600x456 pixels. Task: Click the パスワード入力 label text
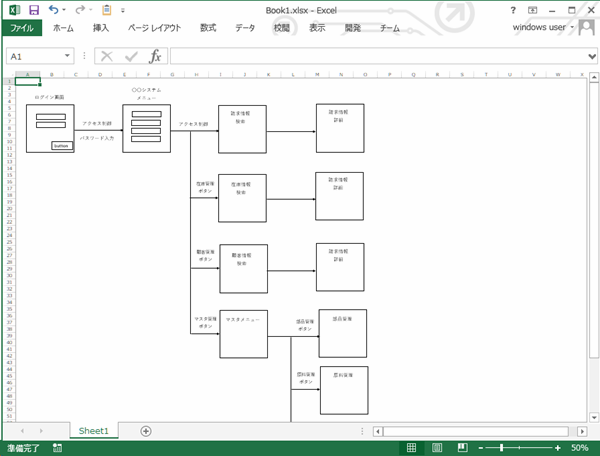97,138
